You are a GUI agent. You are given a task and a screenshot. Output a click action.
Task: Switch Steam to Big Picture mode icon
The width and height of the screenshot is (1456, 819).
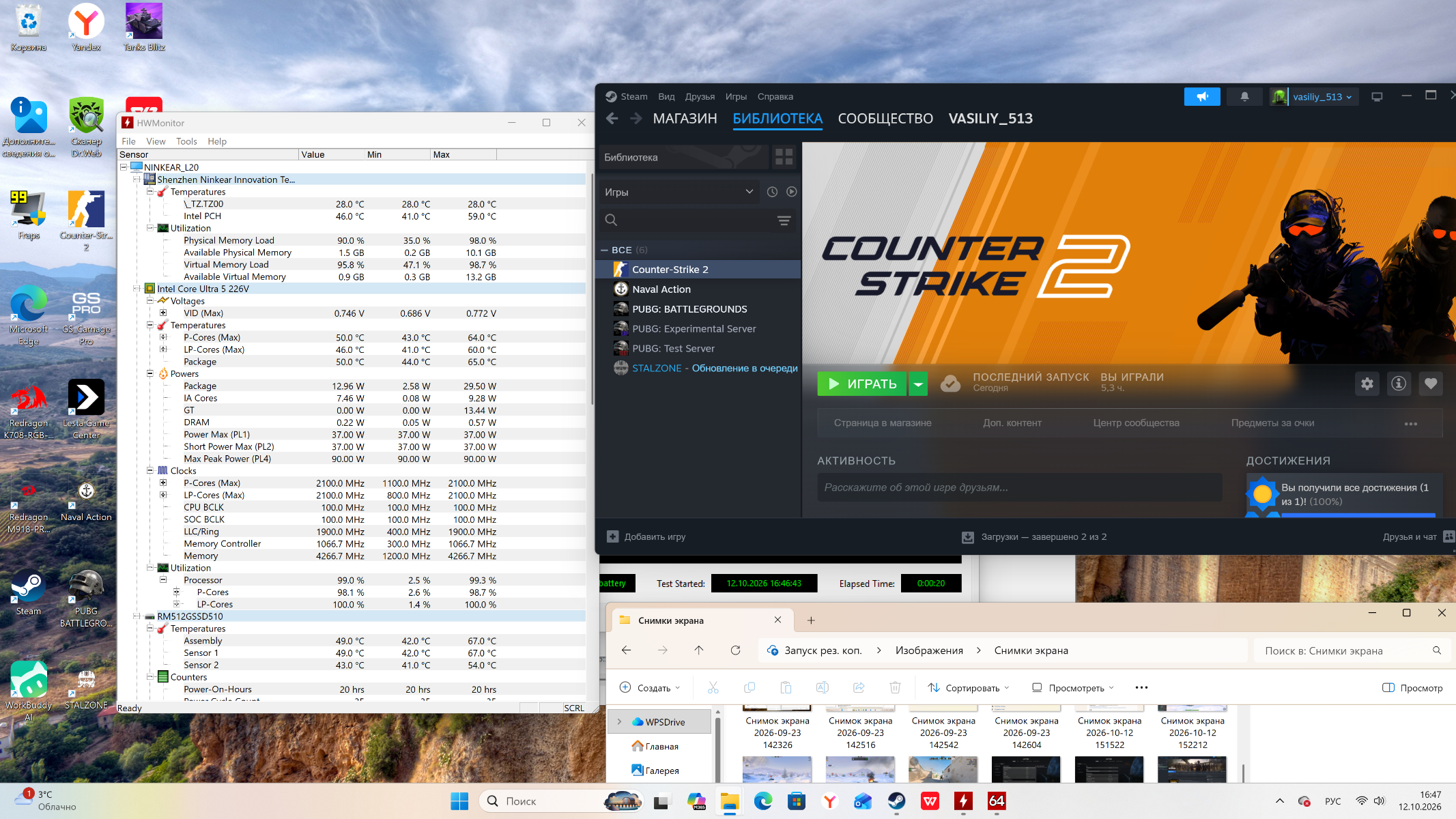point(1377,97)
